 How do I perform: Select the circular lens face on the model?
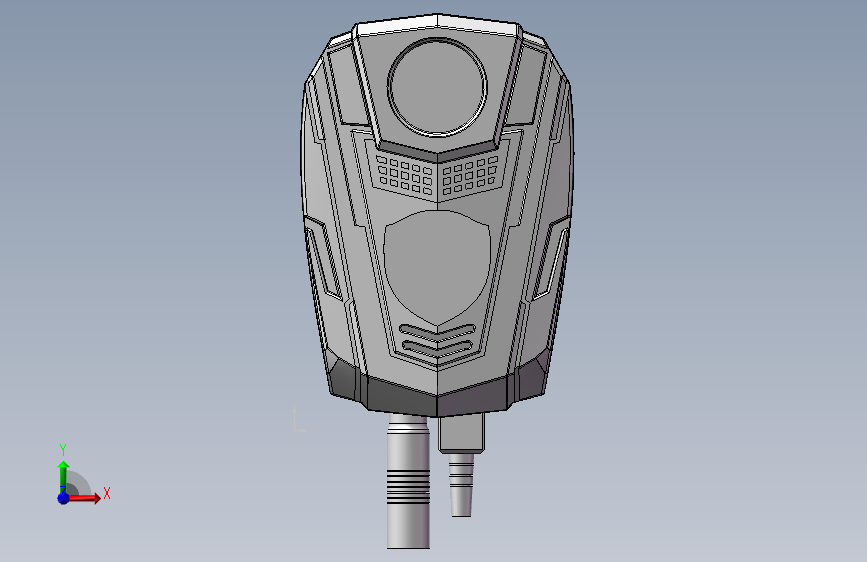[x=437, y=87]
